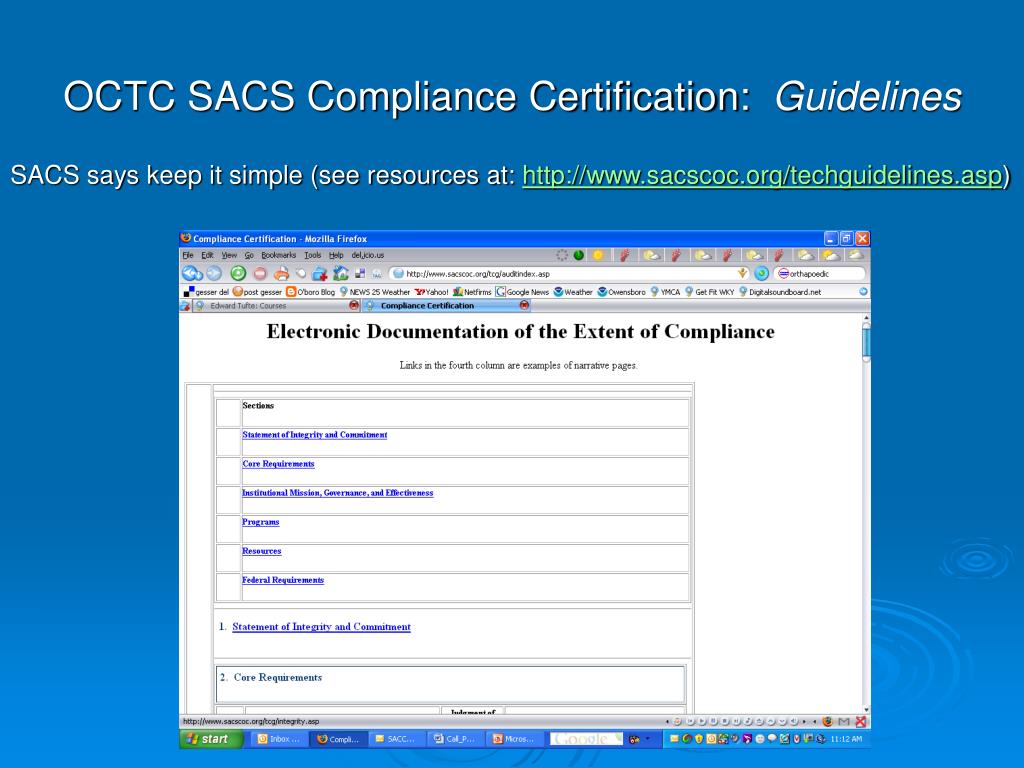Open the Digitalsoundboard.net bookmark
Image resolution: width=1024 pixels, height=768 pixels.
780,292
